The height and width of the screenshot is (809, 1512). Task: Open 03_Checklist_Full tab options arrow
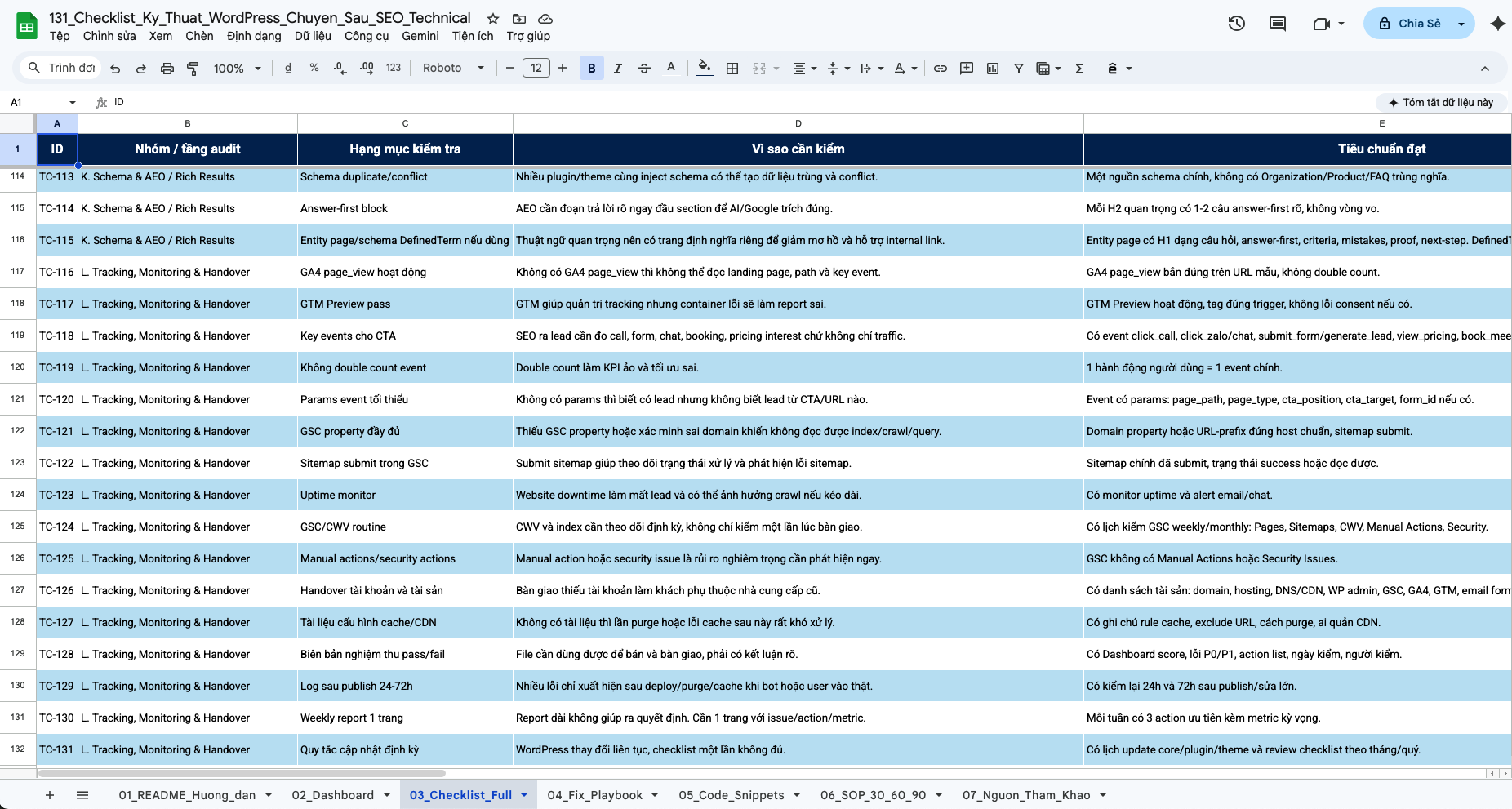[x=524, y=795]
